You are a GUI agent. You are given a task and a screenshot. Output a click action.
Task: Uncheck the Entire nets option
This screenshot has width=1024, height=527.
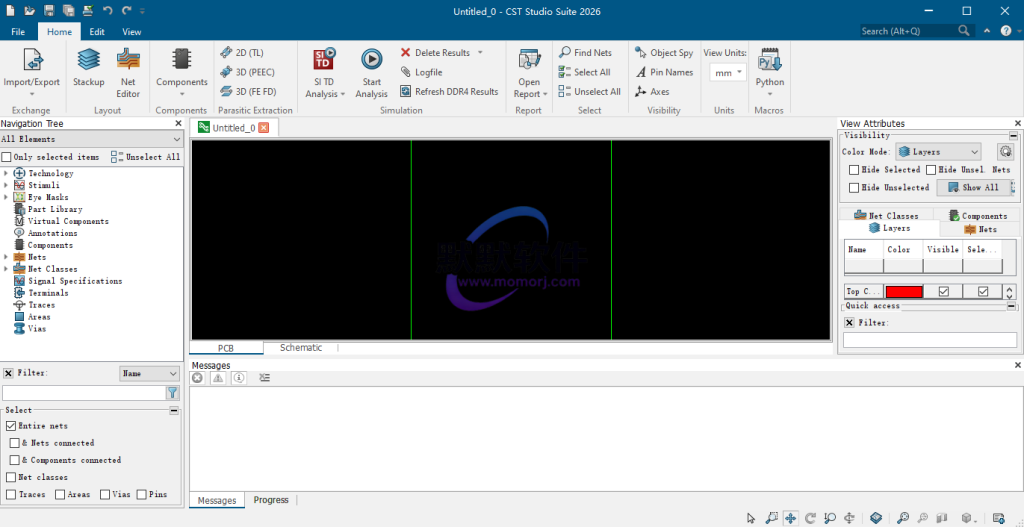[11, 426]
